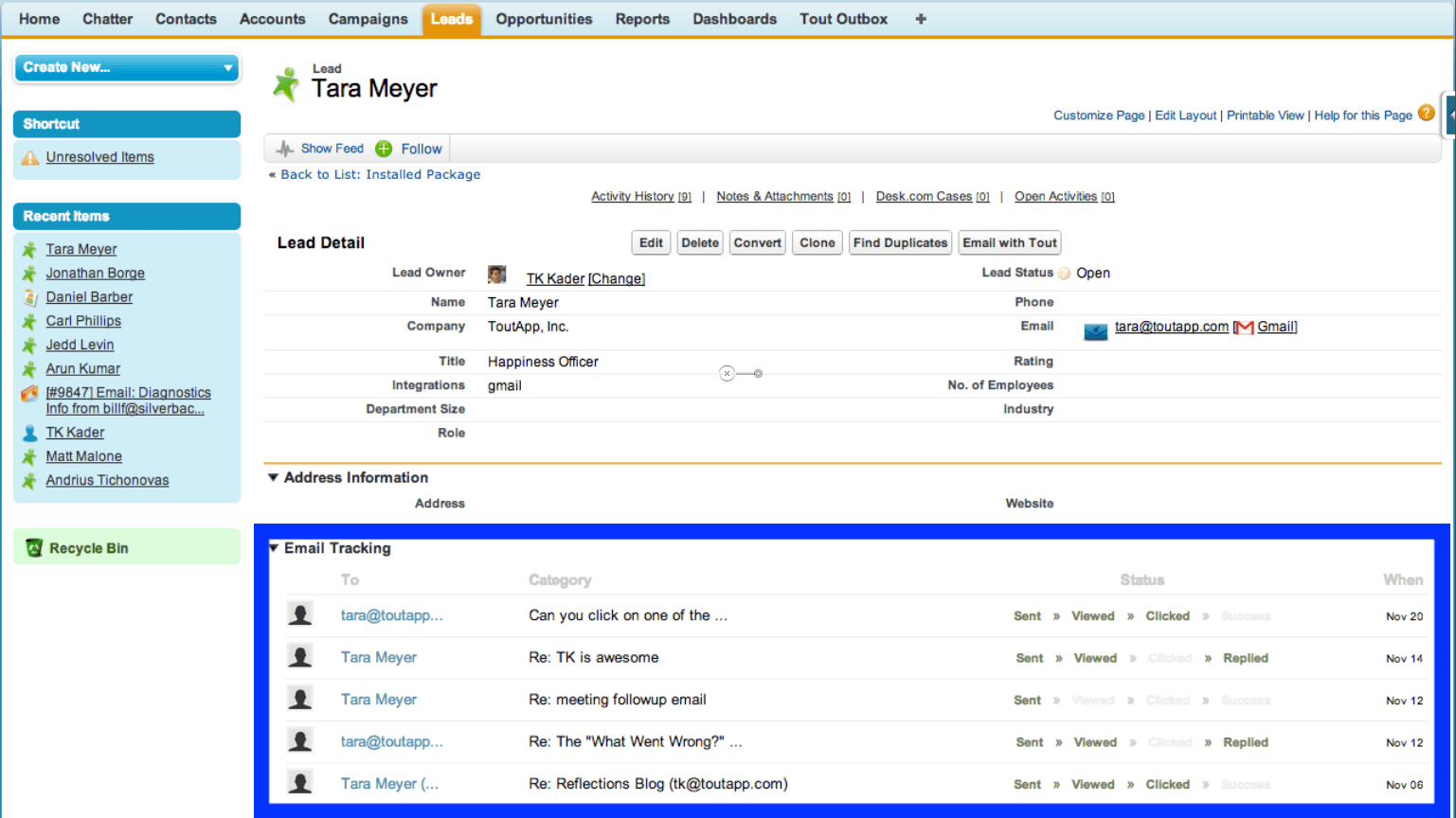Click the contact silhouette on the 'Re: TK is awesome' row

coord(299,655)
